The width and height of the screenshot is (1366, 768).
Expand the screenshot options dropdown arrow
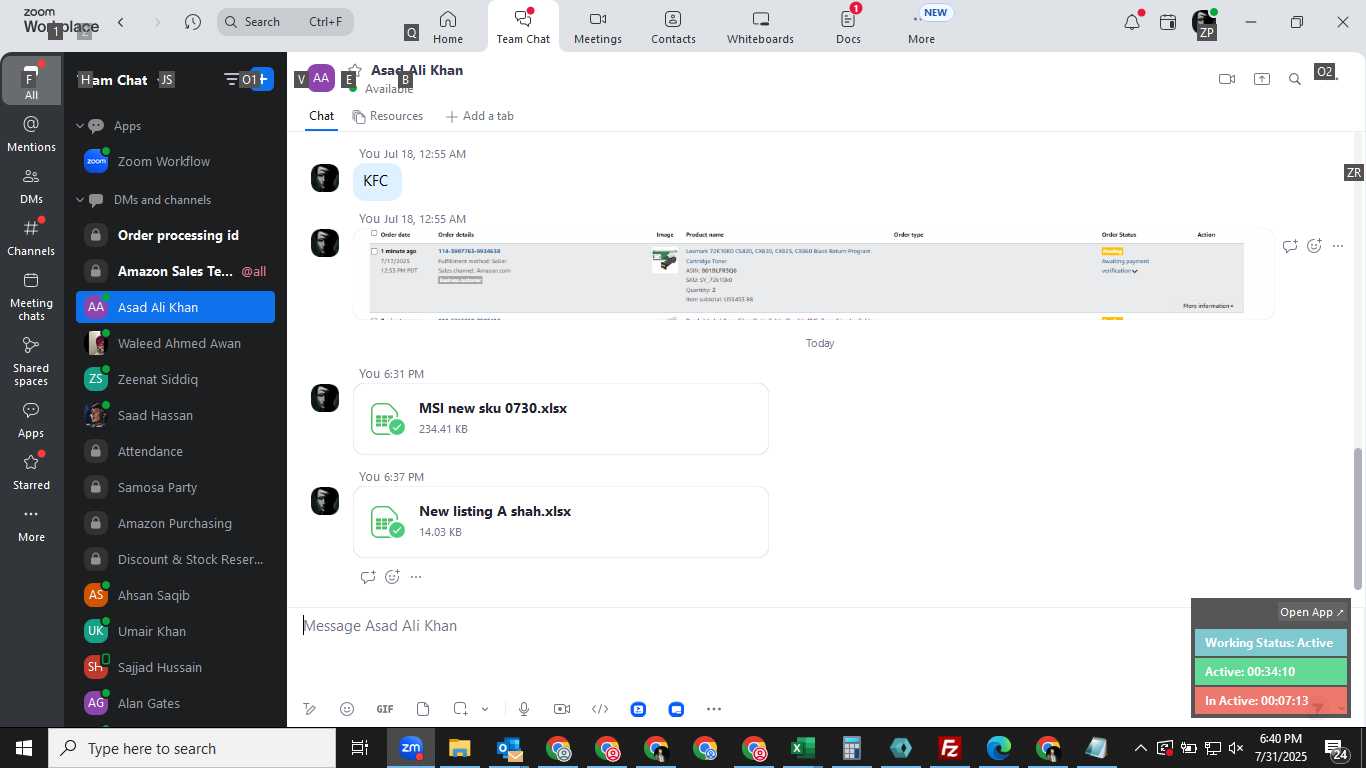pyautogui.click(x=485, y=709)
